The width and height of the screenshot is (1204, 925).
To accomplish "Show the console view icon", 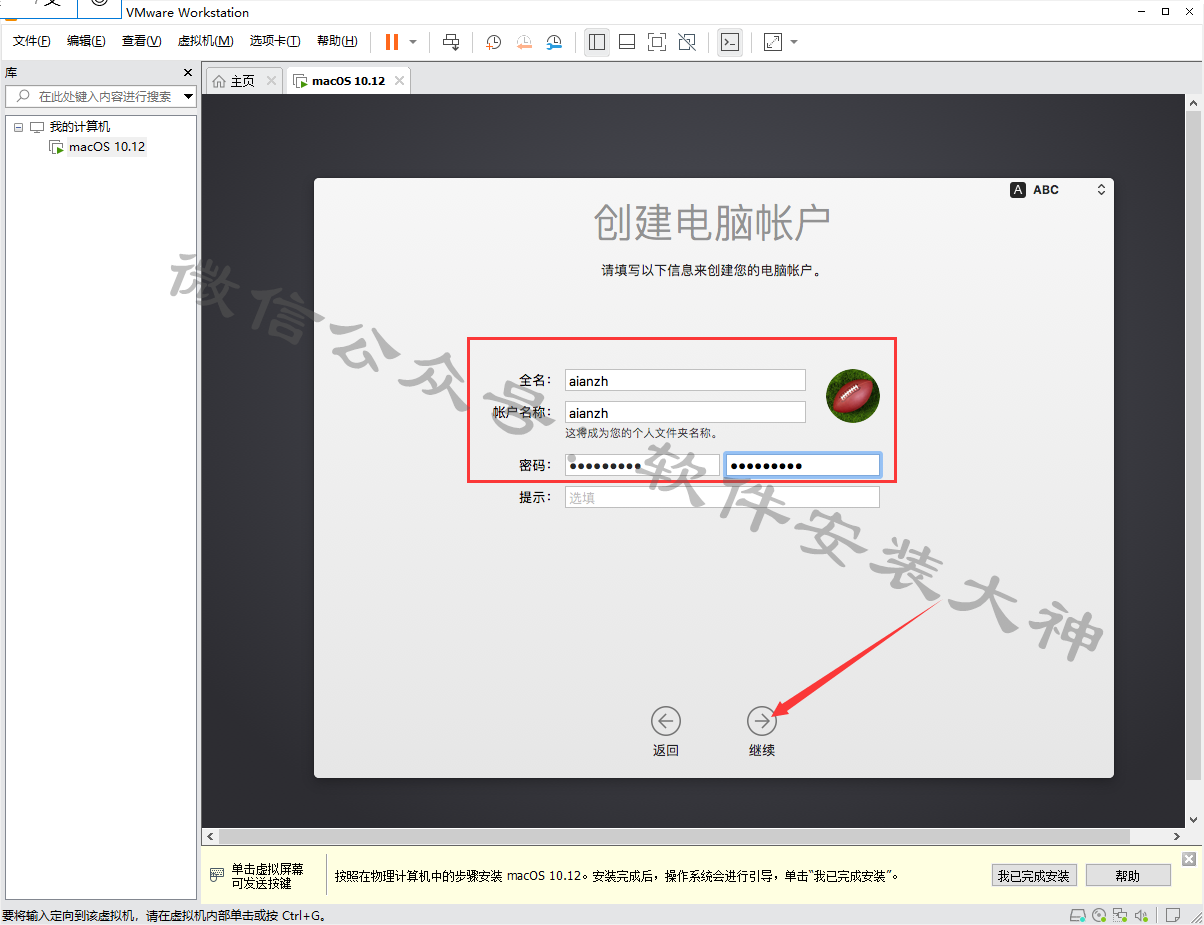I will 730,42.
